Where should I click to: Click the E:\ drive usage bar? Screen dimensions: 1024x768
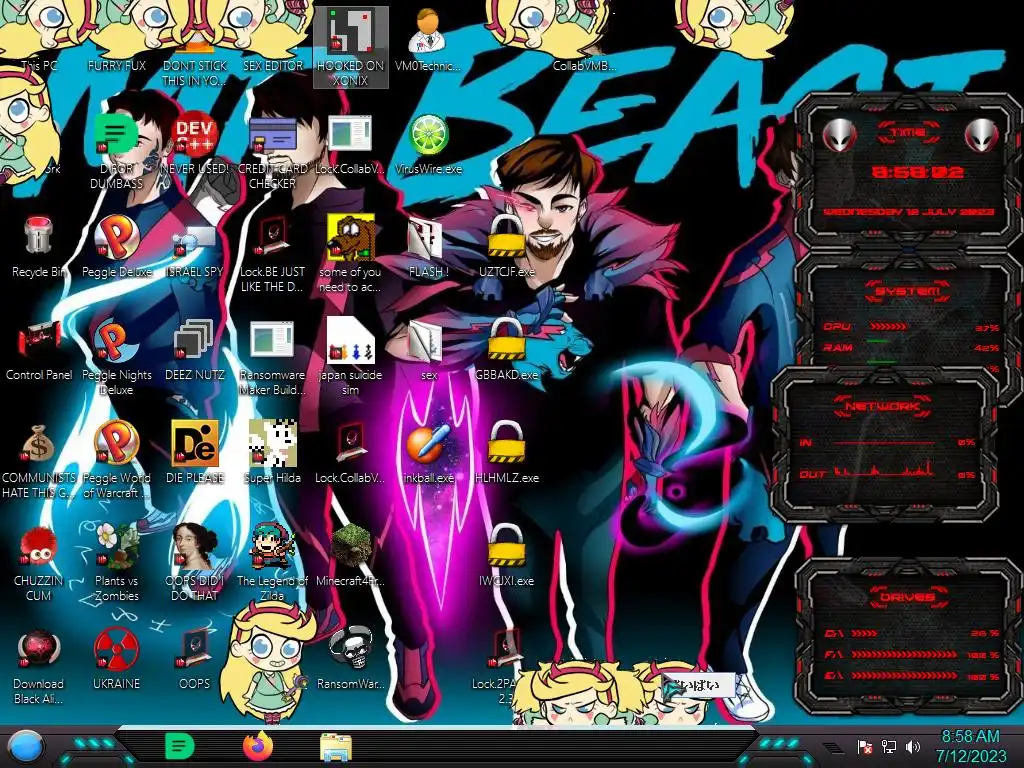pyautogui.click(x=912, y=675)
